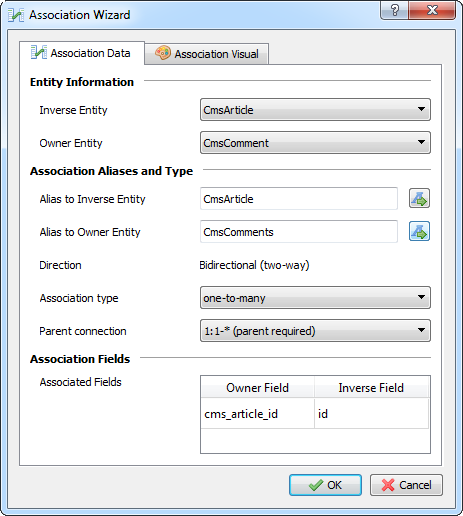Confirm with the OK button

click(325, 485)
